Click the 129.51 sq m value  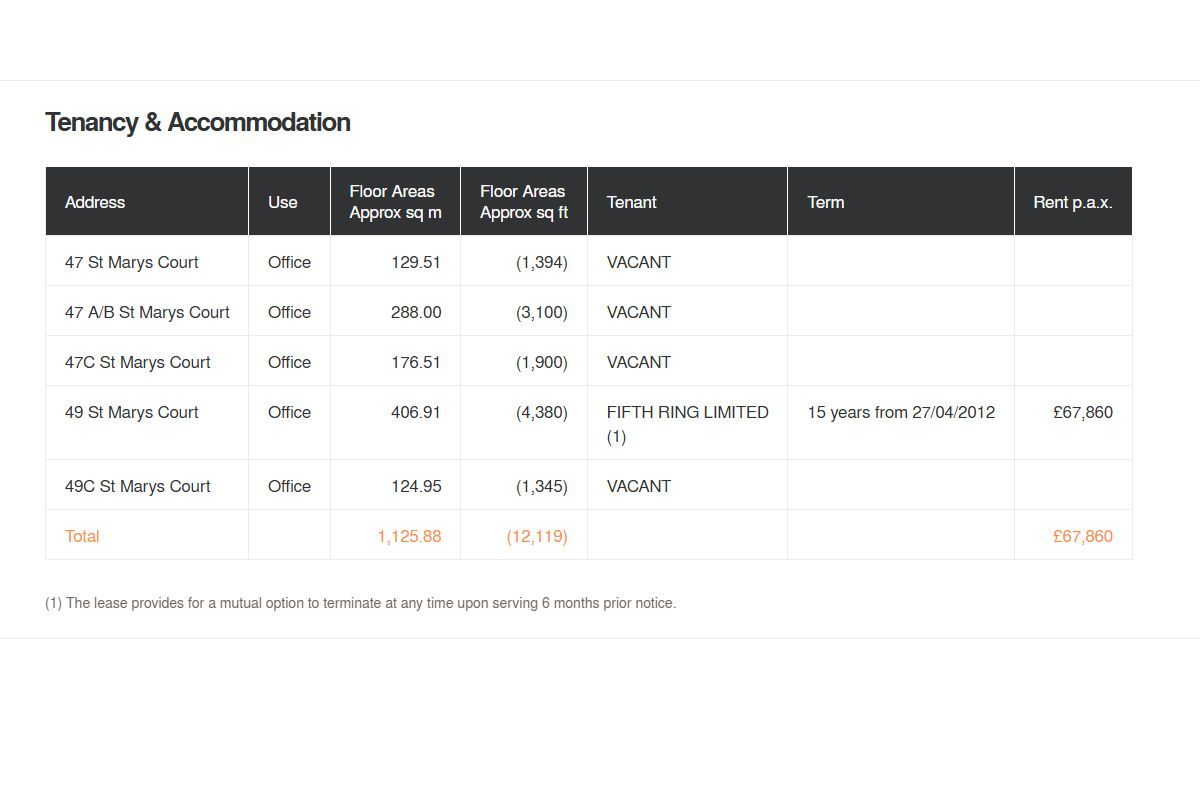416,262
